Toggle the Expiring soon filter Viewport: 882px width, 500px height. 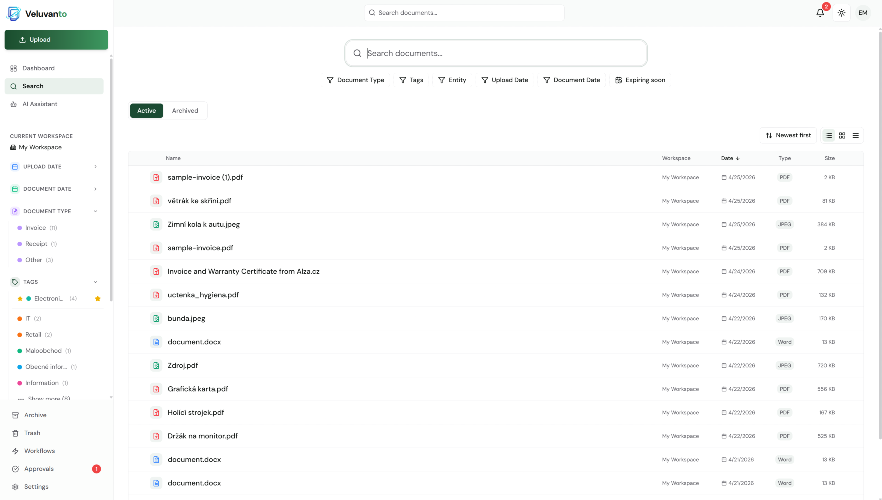tap(640, 80)
